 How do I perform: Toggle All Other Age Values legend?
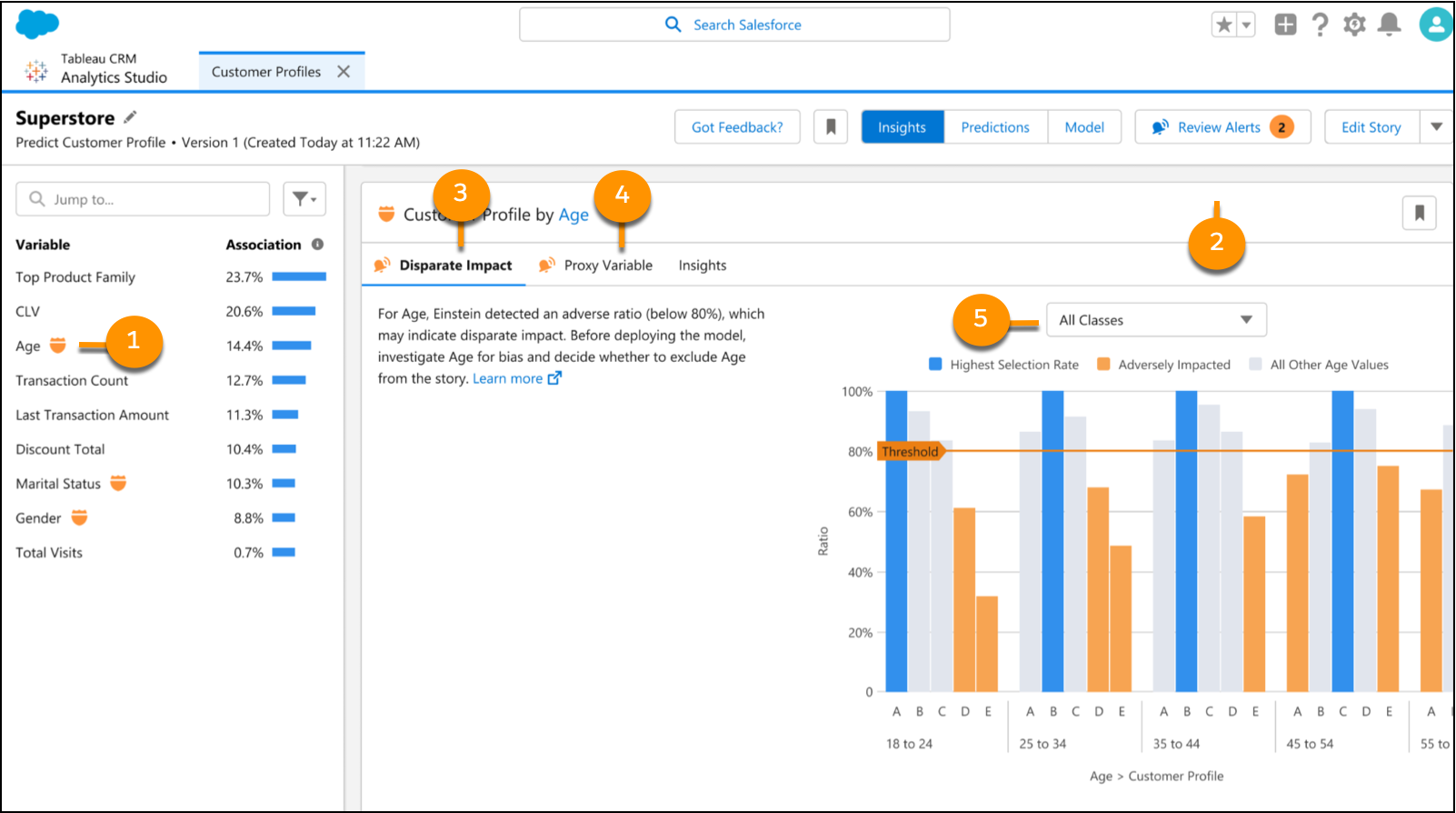(1319, 365)
